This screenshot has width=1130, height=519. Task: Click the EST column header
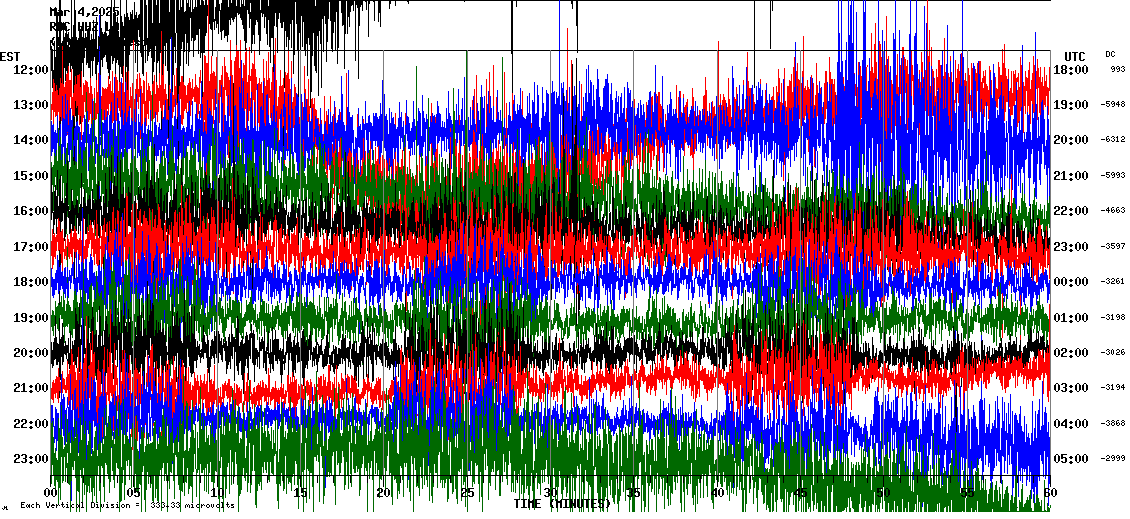10,56
